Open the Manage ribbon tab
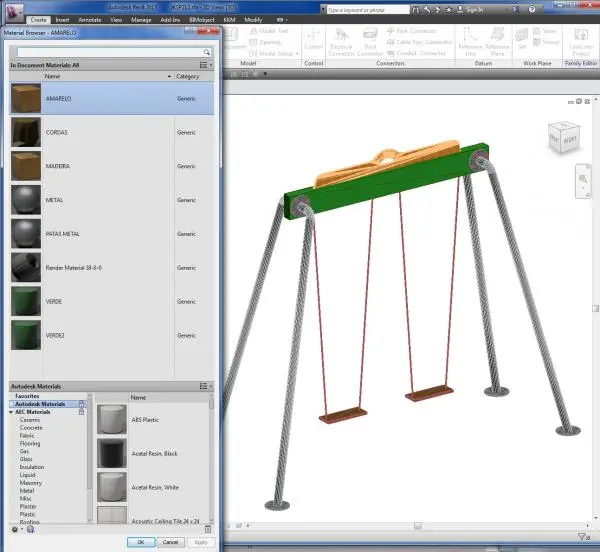Image resolution: width=600 pixels, height=552 pixels. [x=141, y=20]
